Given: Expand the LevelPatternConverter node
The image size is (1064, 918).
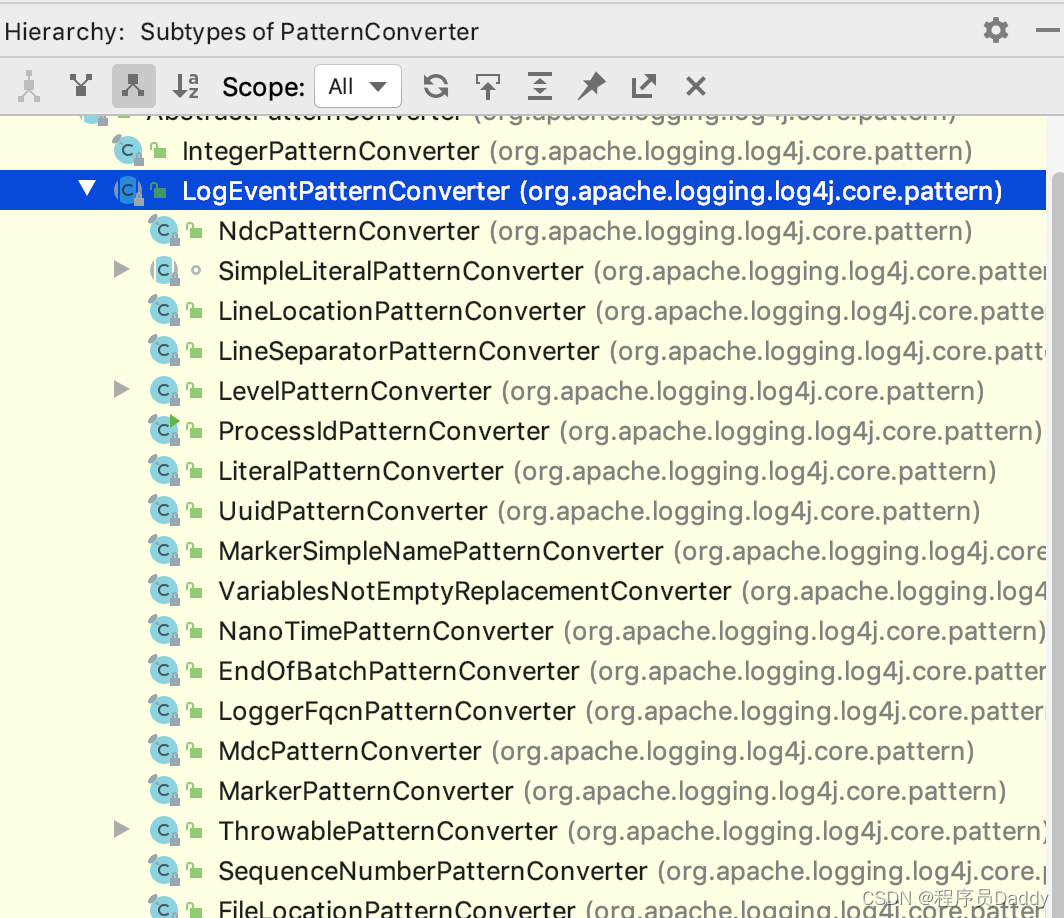Looking at the screenshot, I should (x=121, y=389).
